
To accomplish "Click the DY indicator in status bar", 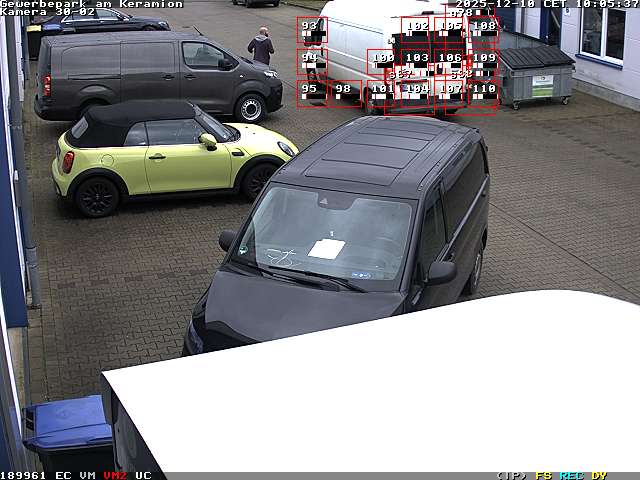I will click(x=598, y=475).
